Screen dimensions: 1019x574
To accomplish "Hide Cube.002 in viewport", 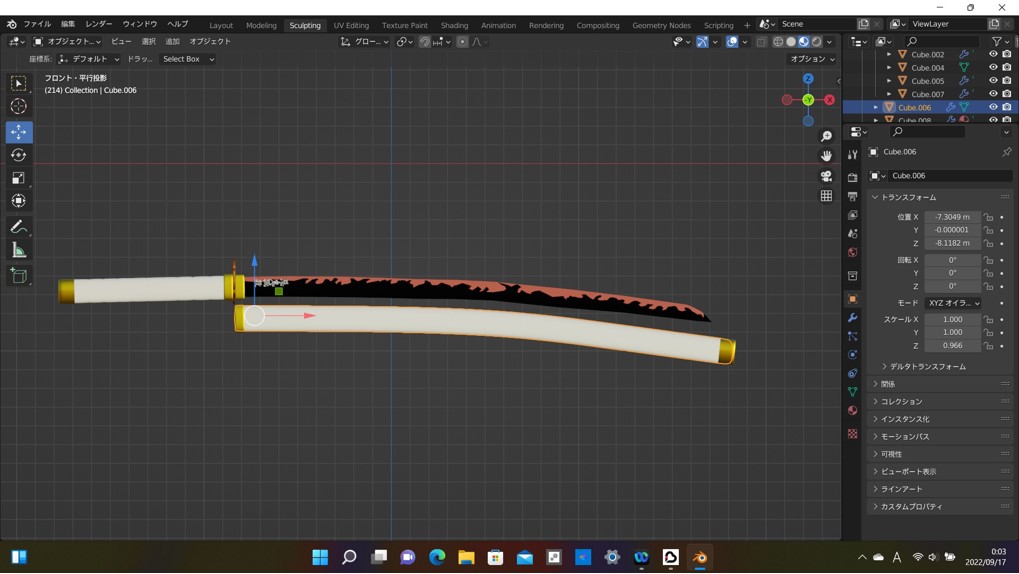I will [x=993, y=54].
